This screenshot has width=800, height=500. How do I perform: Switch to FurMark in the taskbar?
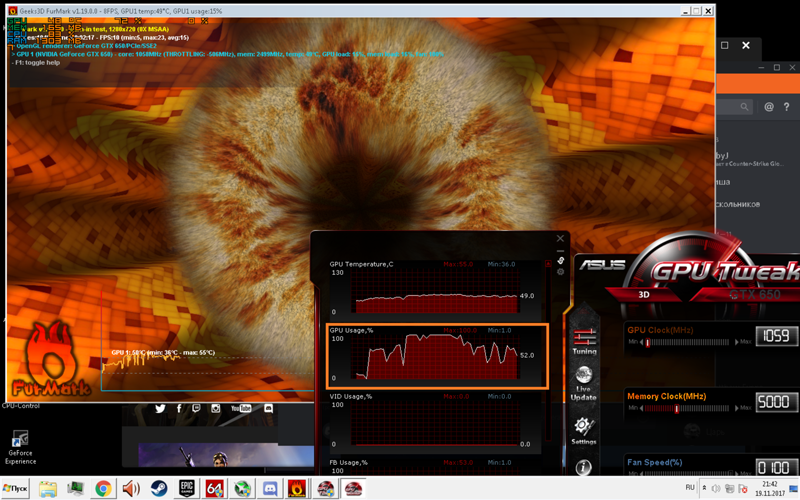coord(297,489)
